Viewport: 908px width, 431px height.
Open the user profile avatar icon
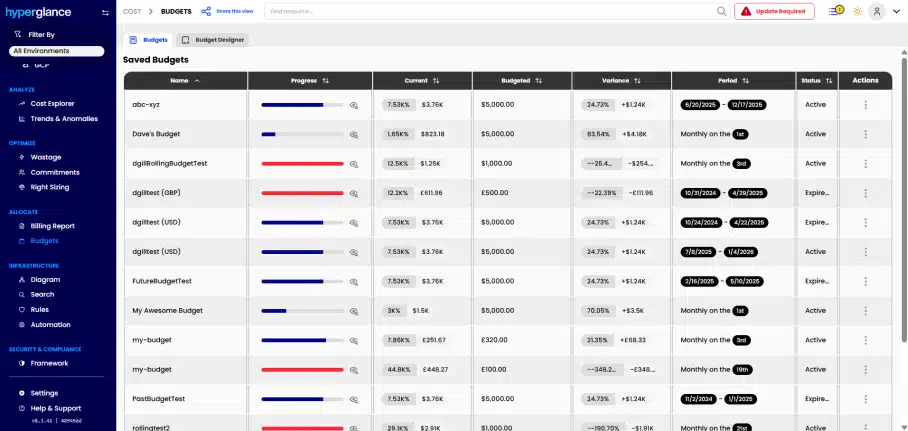[x=877, y=11]
